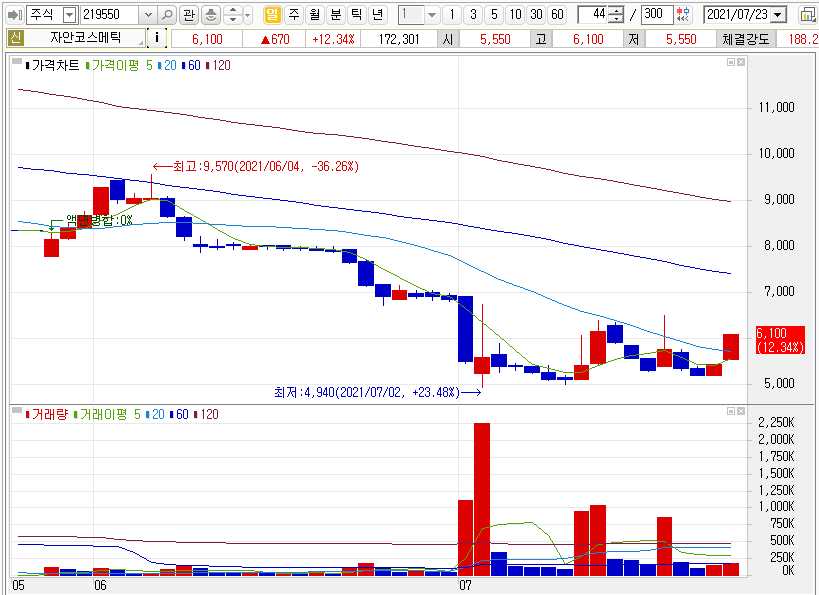Select the 틱 tick chart period
The image size is (819, 595).
pyautogui.click(x=356, y=15)
